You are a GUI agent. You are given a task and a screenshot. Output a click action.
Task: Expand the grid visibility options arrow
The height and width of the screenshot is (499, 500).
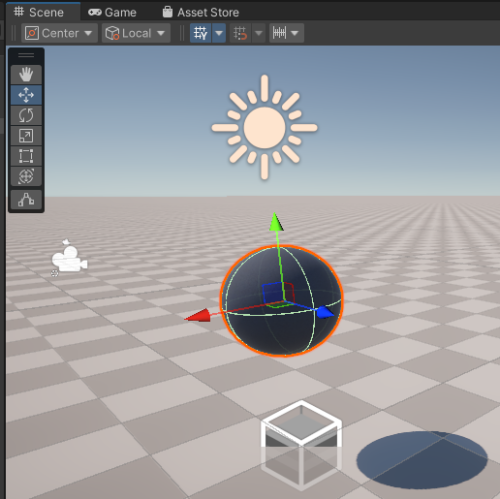219,33
